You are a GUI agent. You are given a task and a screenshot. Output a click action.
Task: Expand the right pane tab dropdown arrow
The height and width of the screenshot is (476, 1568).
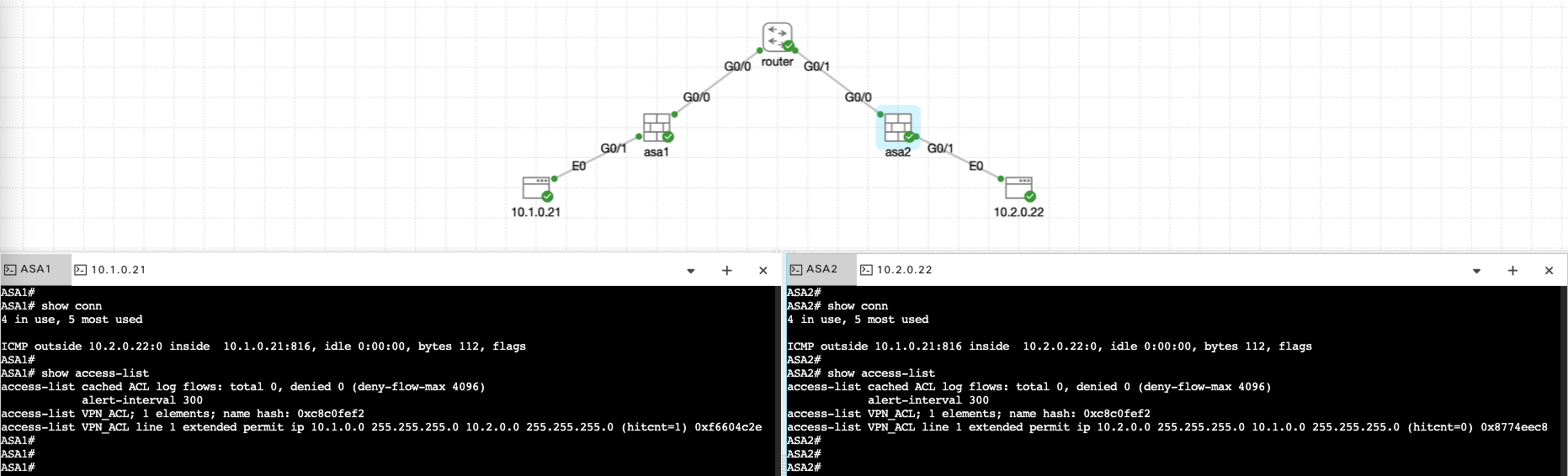coord(1476,271)
